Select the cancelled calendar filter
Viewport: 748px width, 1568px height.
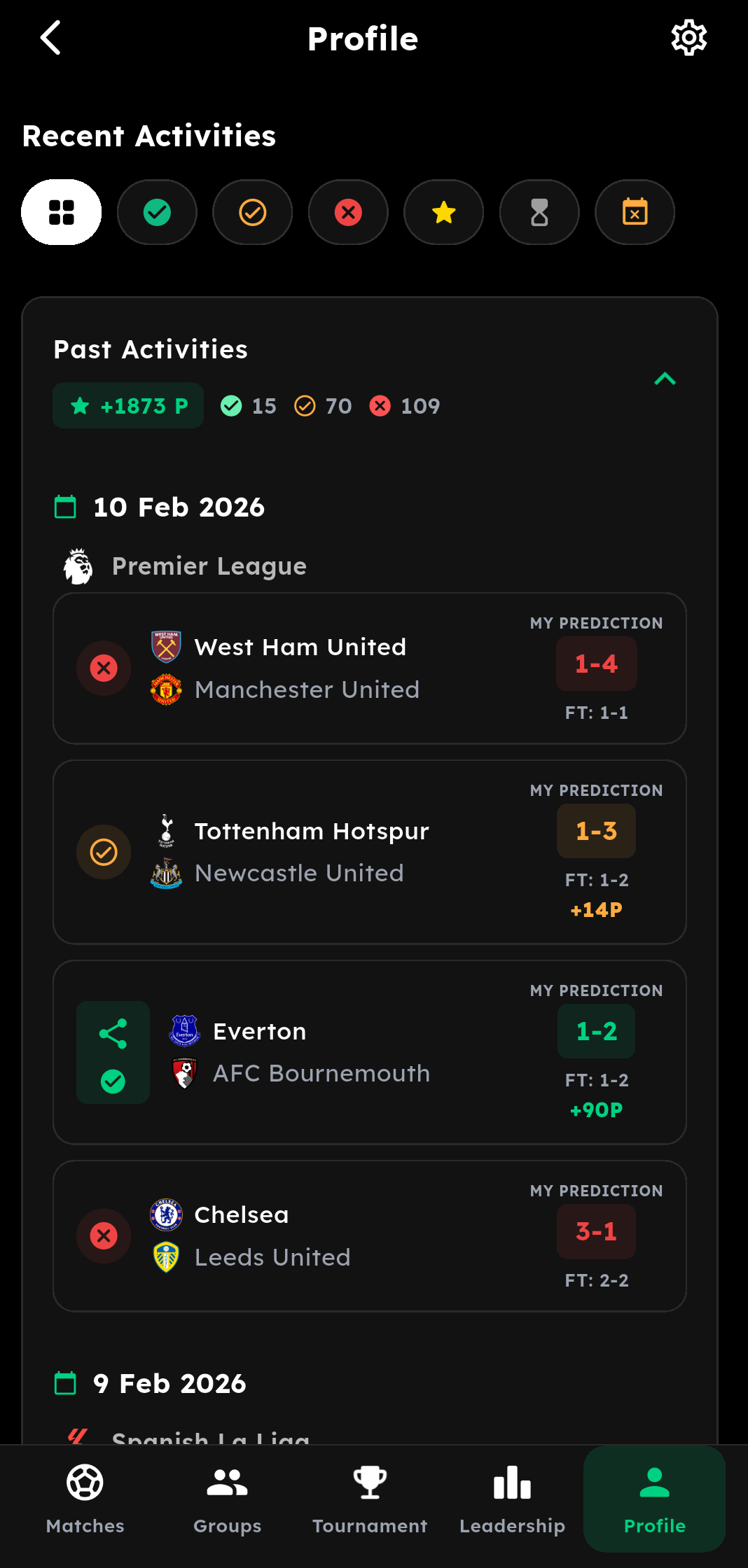(635, 212)
